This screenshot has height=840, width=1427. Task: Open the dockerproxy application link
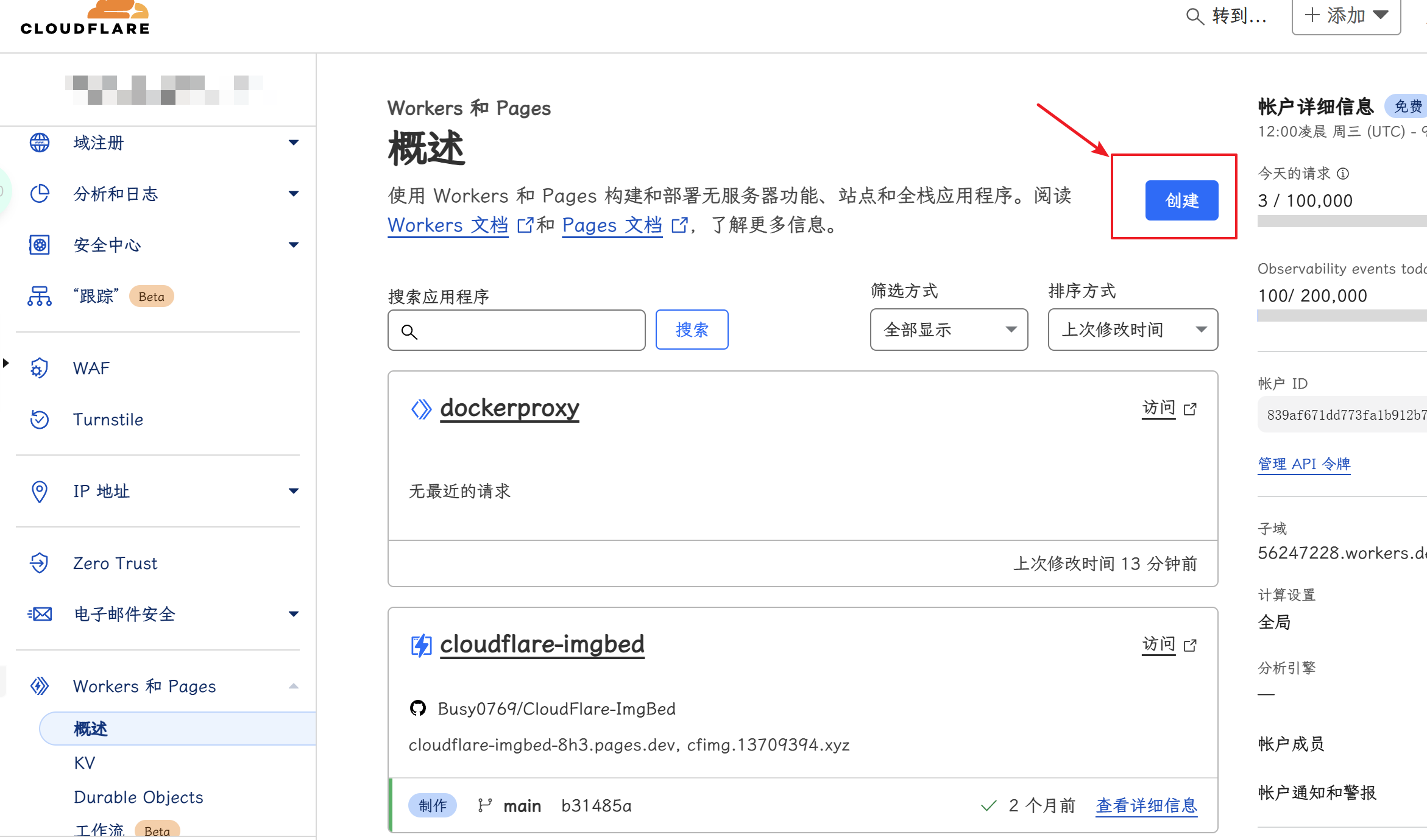[x=509, y=408]
